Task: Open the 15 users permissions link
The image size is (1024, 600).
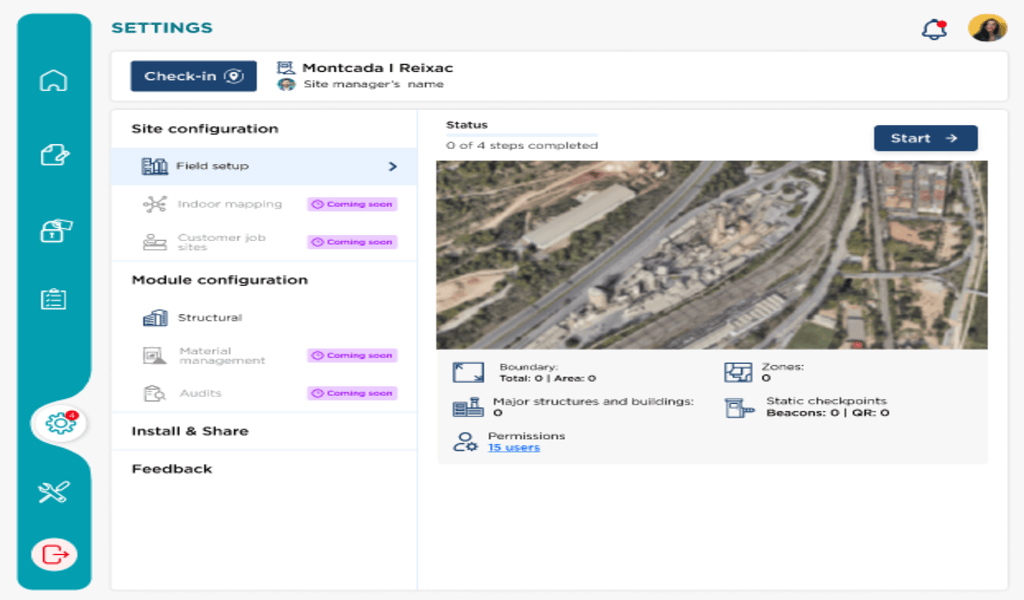Action: [x=513, y=448]
